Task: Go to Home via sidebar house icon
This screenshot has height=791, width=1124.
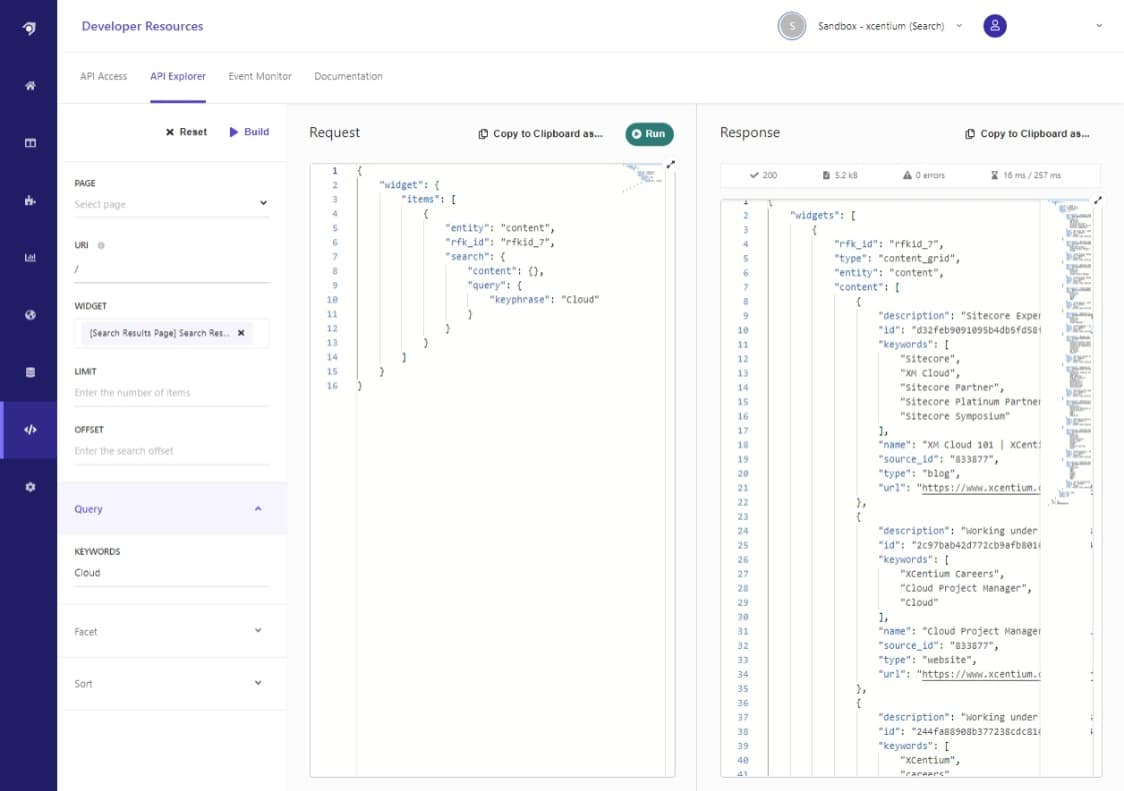Action: click(30, 85)
